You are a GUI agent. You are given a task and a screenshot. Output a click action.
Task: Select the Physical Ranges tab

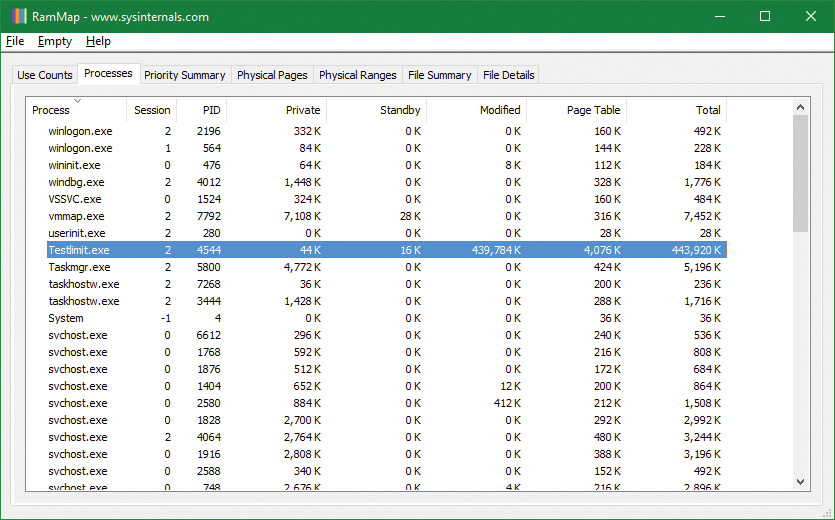click(358, 75)
